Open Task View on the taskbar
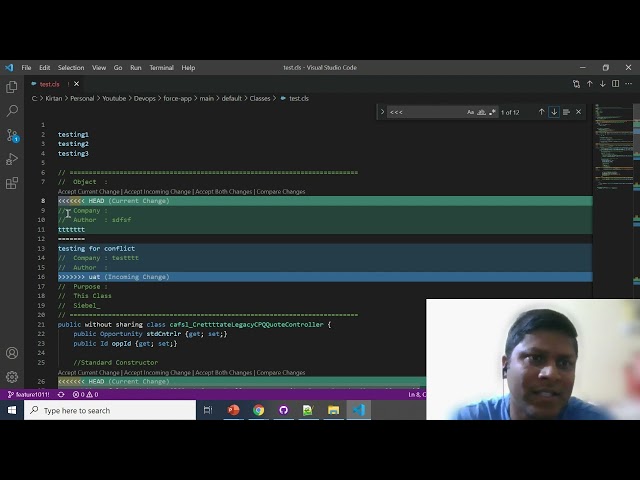Screen dimensions: 640x480 [208, 410]
